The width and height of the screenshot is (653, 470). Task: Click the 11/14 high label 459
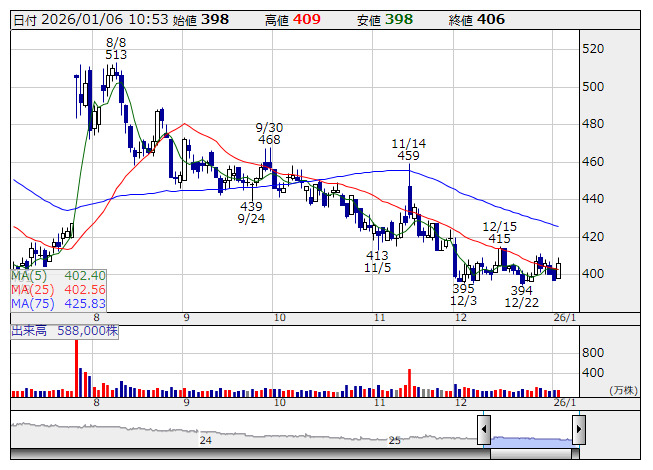click(408, 156)
